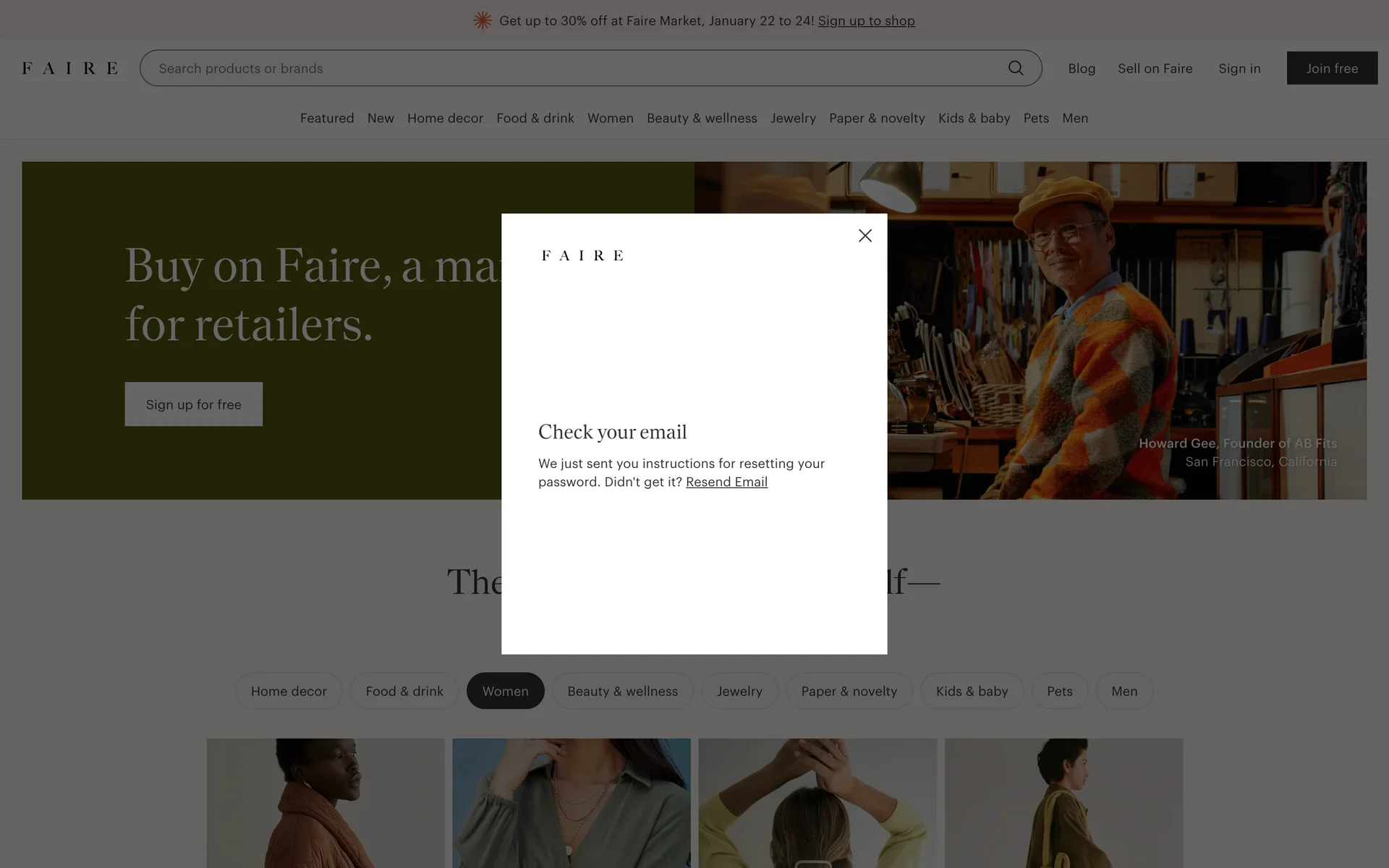Select the Food & drink category pill
The width and height of the screenshot is (1389, 868).
pyautogui.click(x=404, y=691)
